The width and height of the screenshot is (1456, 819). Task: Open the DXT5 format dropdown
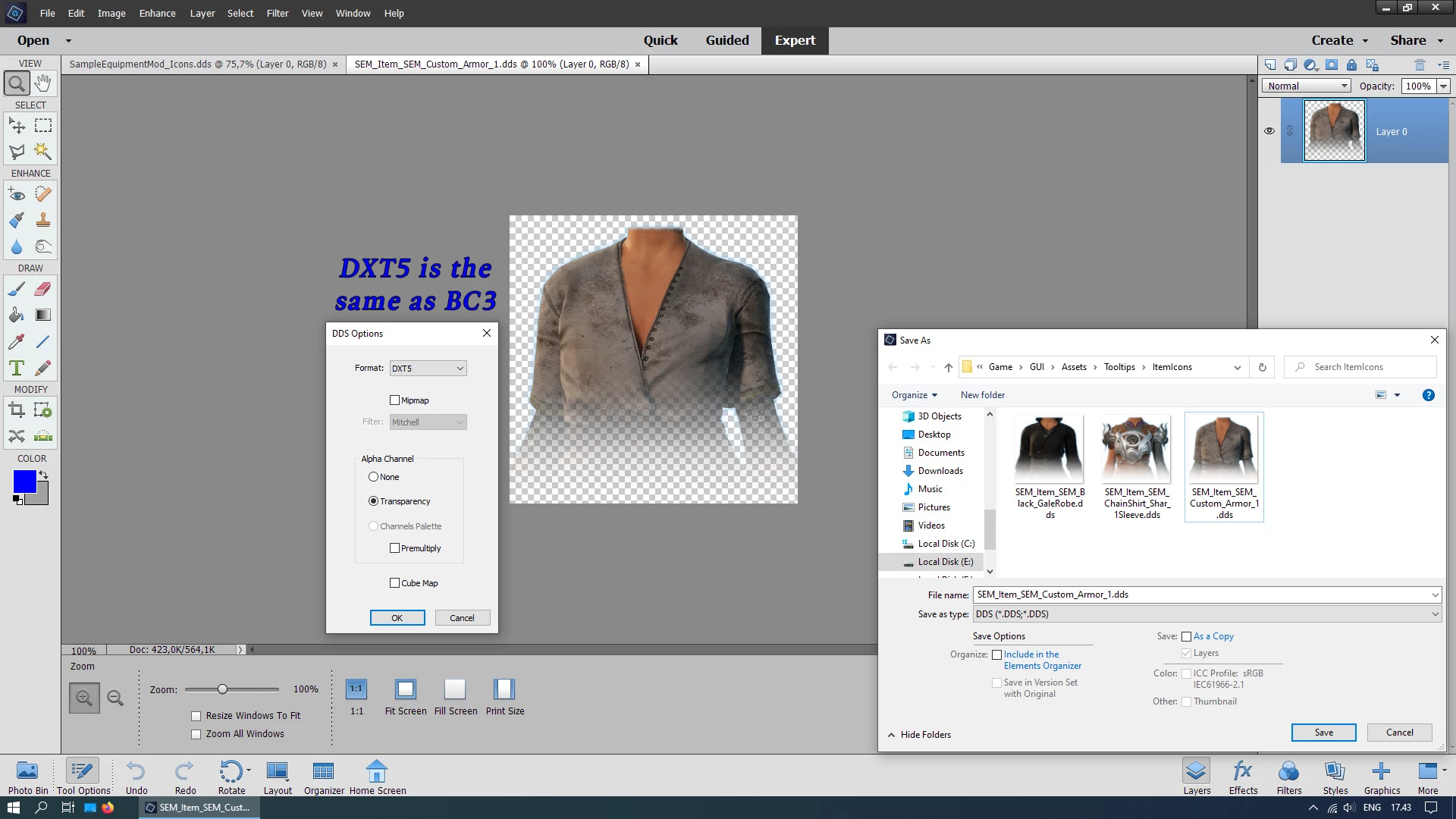[428, 369]
